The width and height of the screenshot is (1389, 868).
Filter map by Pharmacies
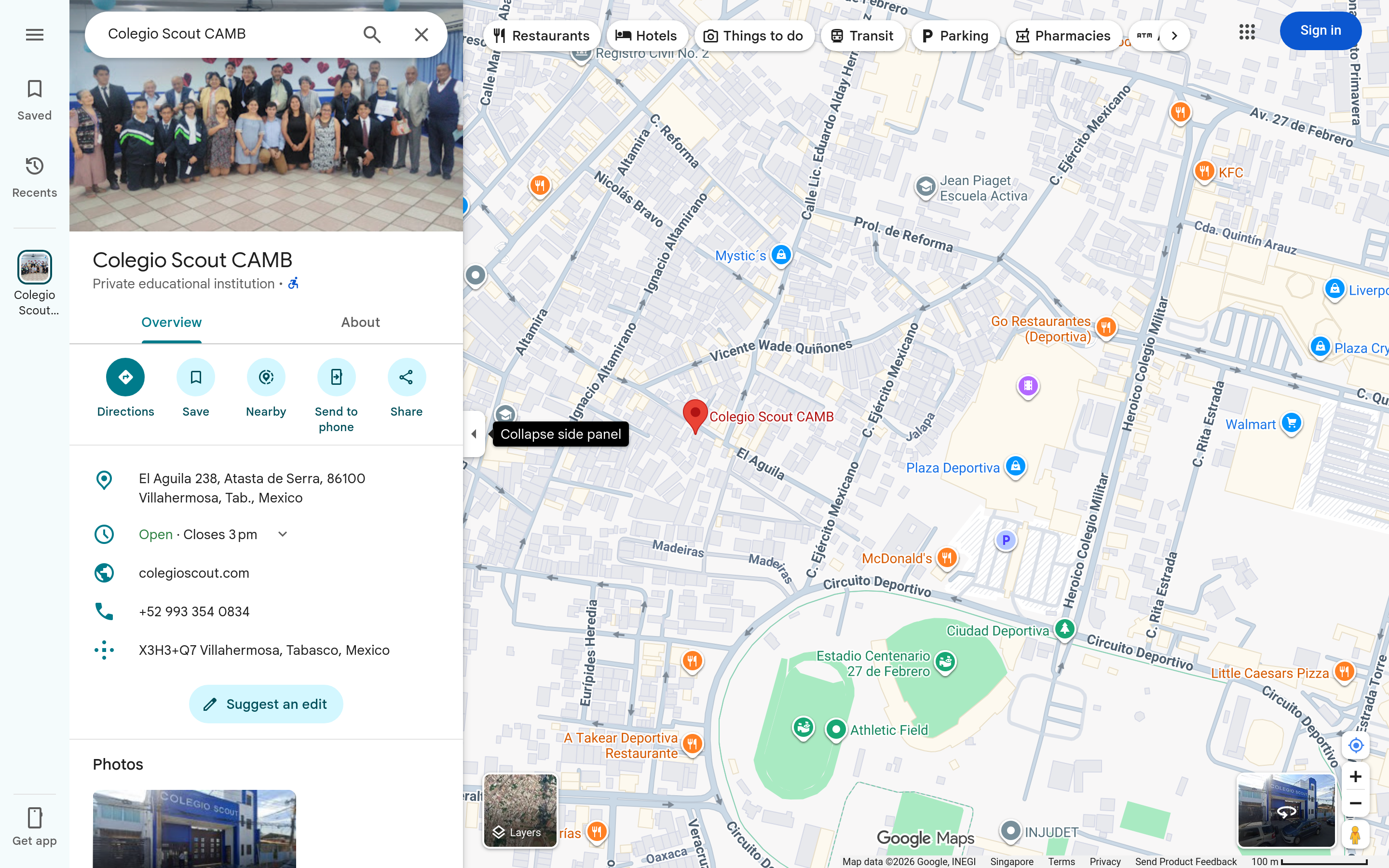point(1063,36)
